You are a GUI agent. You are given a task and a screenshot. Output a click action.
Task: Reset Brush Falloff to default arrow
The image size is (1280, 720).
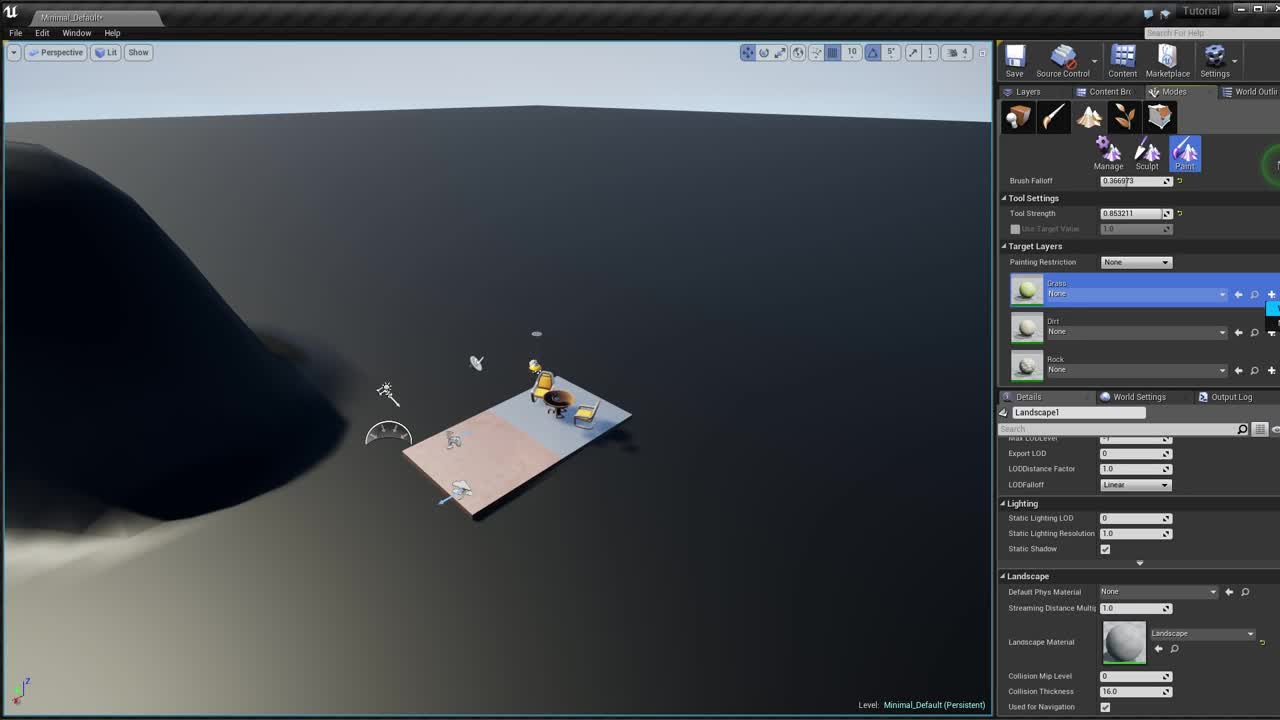click(1180, 181)
